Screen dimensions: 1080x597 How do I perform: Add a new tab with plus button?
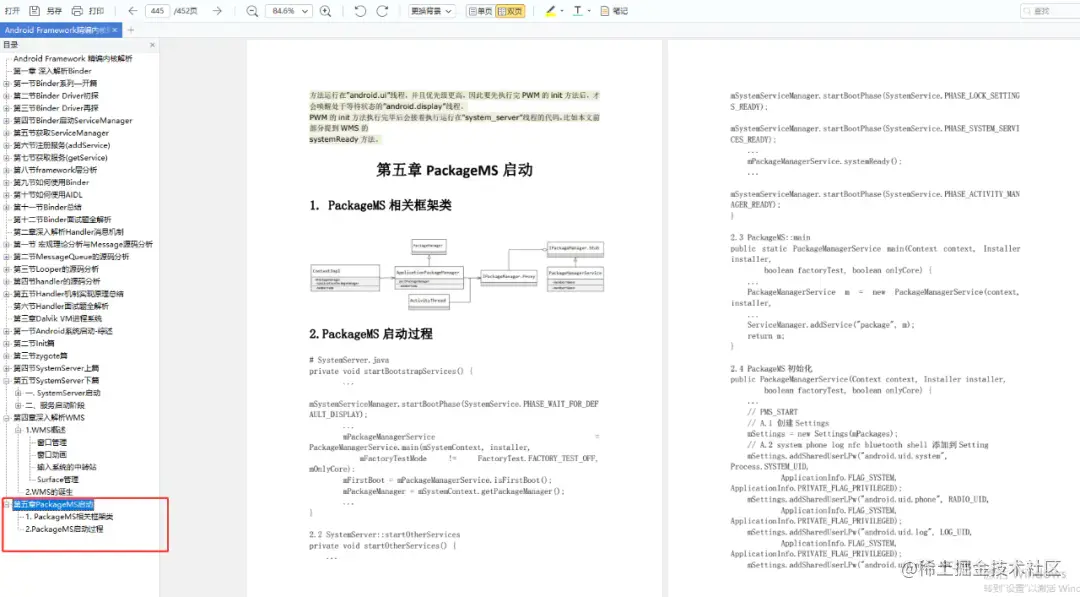click(131, 30)
